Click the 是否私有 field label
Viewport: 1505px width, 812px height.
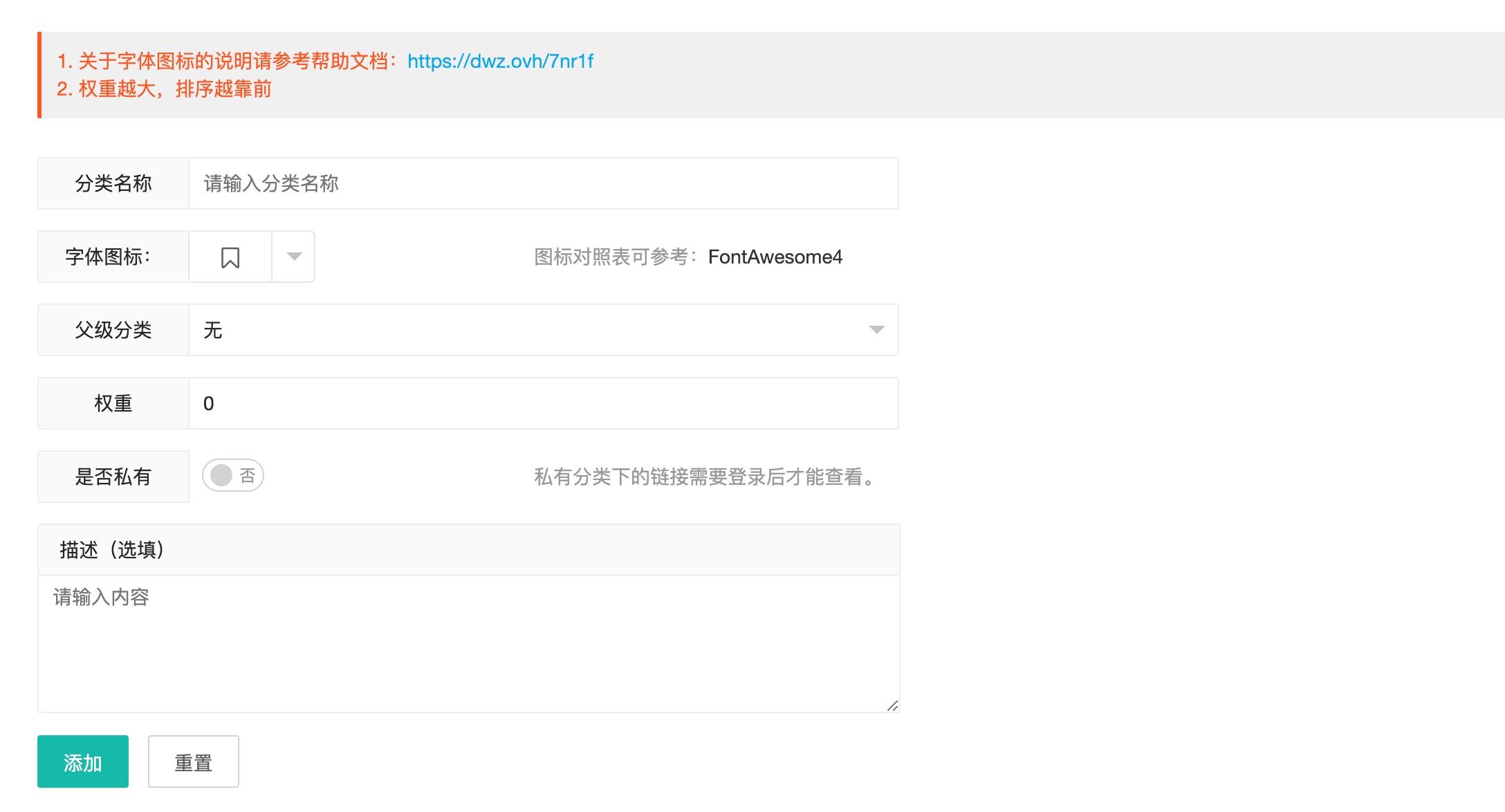coord(113,477)
